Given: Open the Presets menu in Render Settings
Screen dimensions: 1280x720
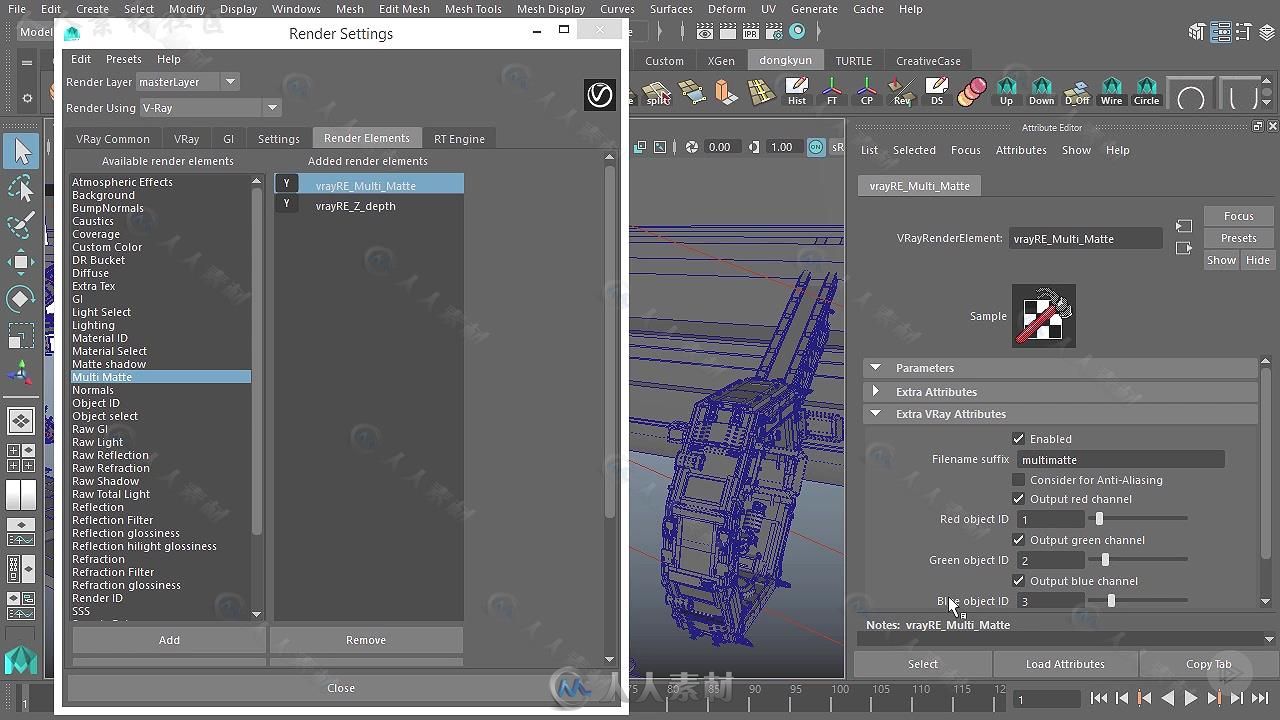Looking at the screenshot, I should pos(123,59).
